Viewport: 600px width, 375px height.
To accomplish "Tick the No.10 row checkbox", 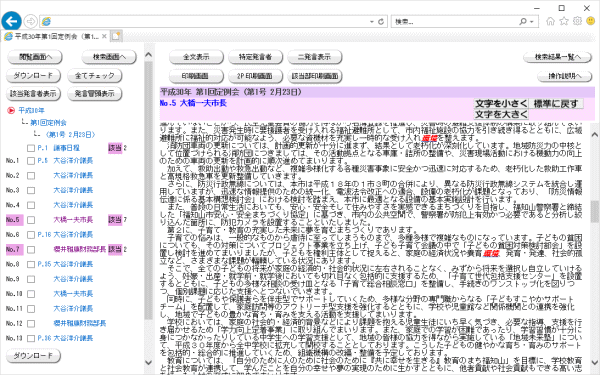I will pyautogui.click(x=31, y=294).
